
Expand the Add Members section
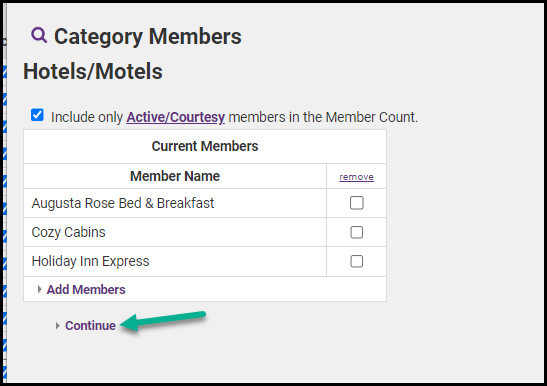coord(86,290)
